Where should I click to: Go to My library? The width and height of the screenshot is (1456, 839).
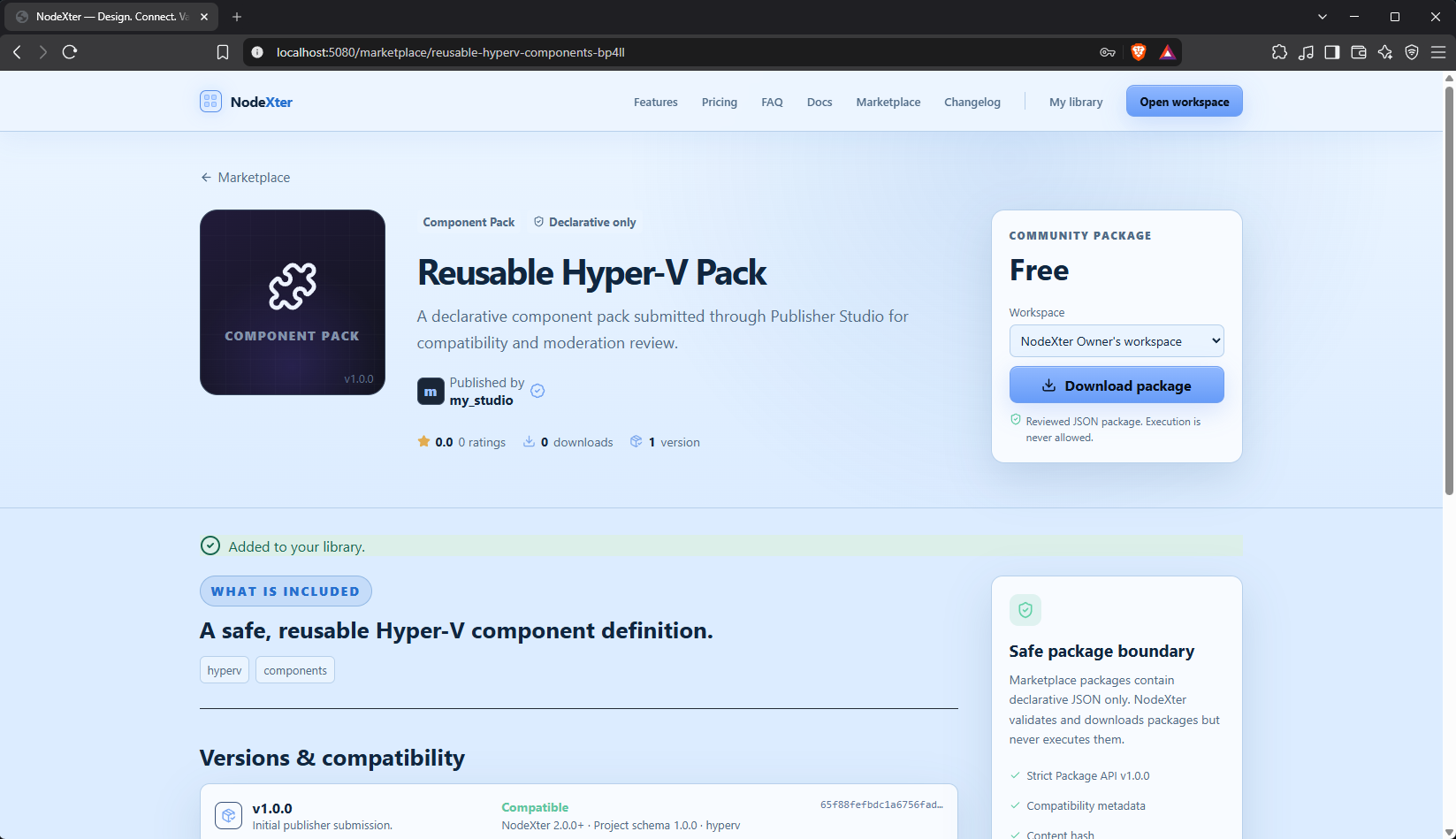click(1076, 102)
